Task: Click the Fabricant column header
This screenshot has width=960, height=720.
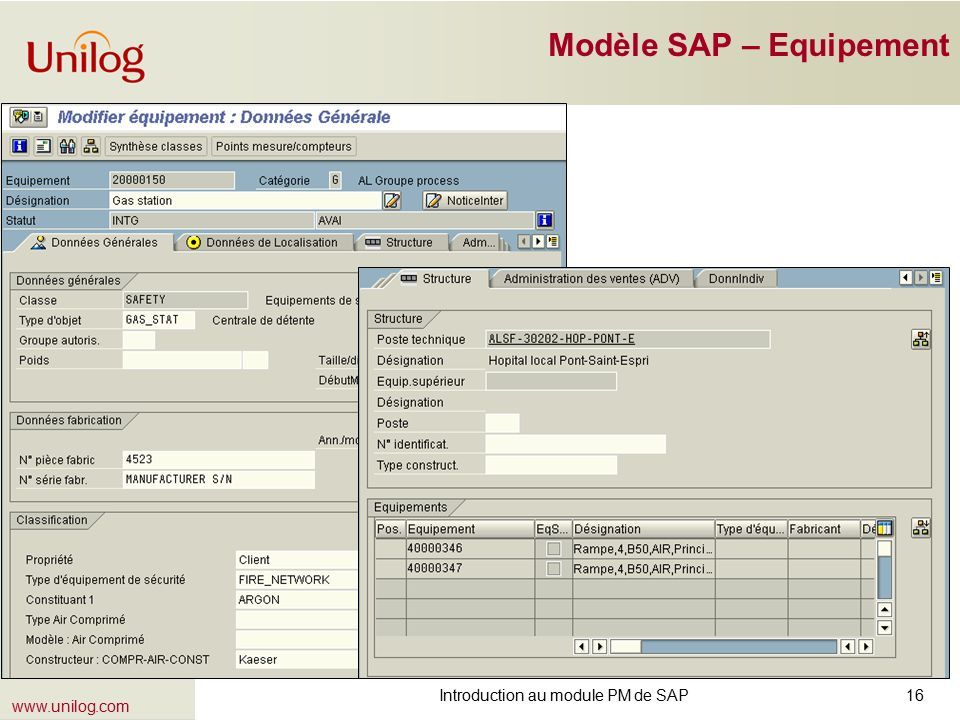Action: click(823, 529)
